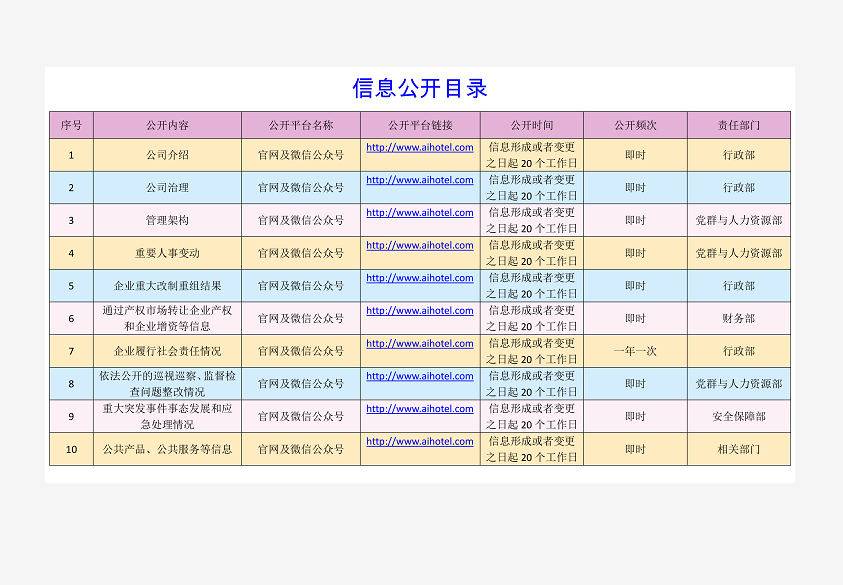Select the 序号 header cell
This screenshot has height=585, width=843.
pyautogui.click(x=72, y=125)
